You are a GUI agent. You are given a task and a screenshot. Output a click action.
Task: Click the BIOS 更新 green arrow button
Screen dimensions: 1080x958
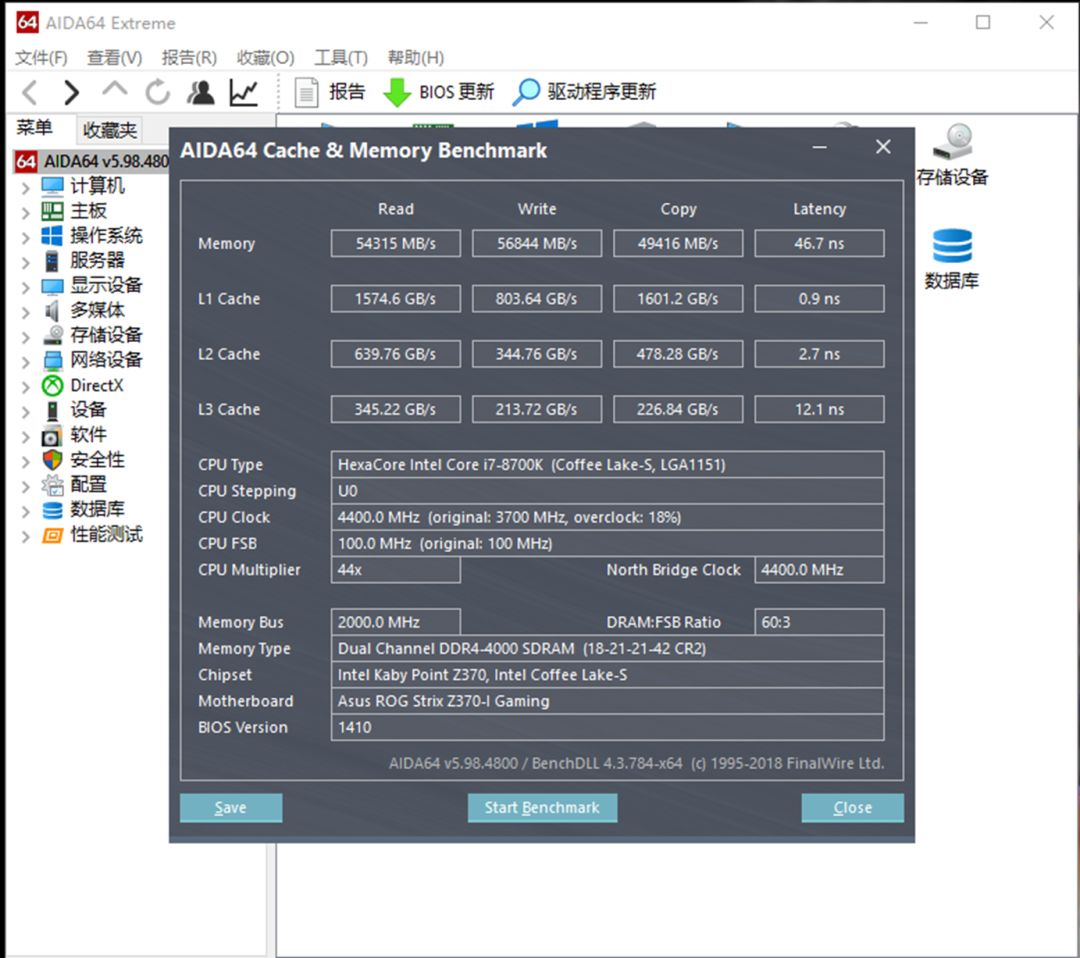pos(439,92)
